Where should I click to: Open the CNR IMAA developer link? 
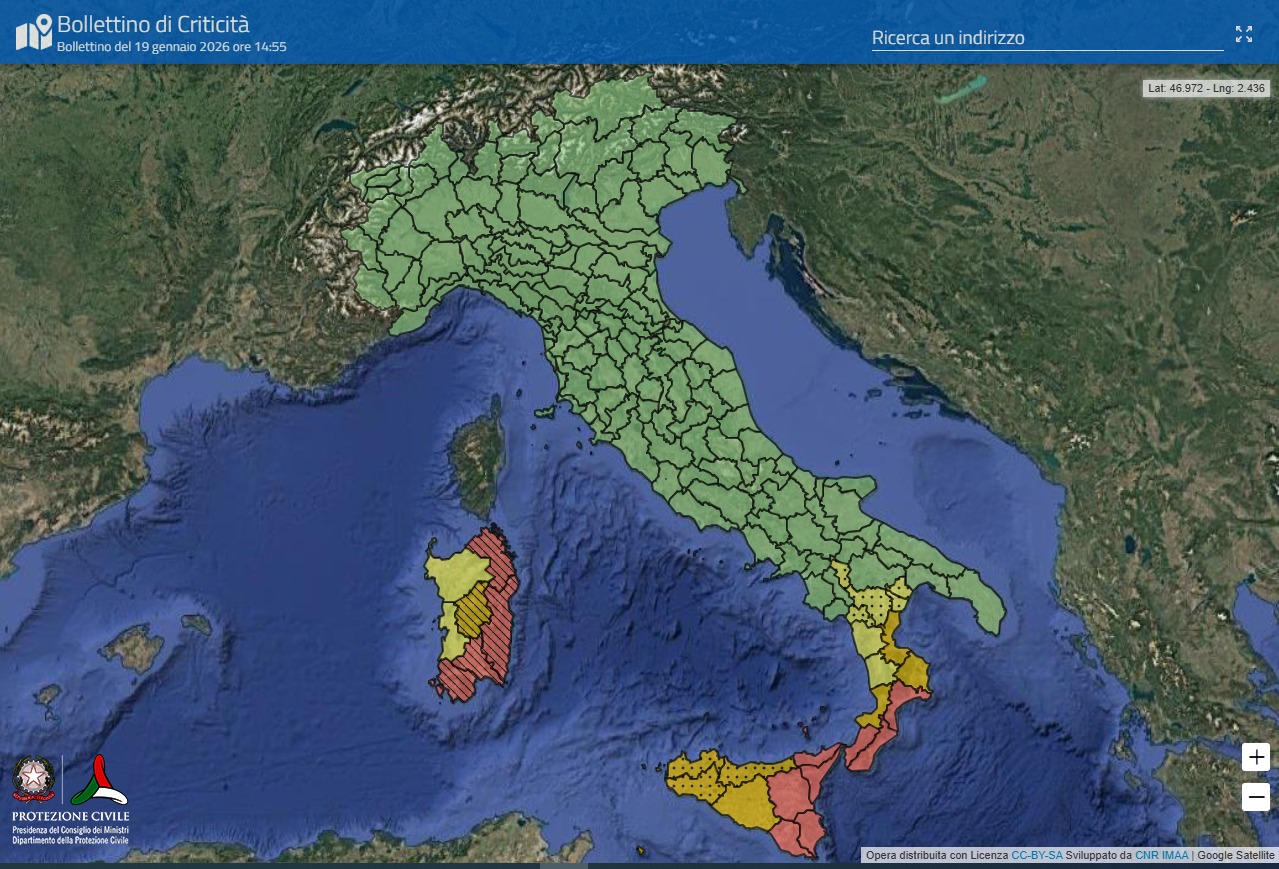(x=1159, y=855)
